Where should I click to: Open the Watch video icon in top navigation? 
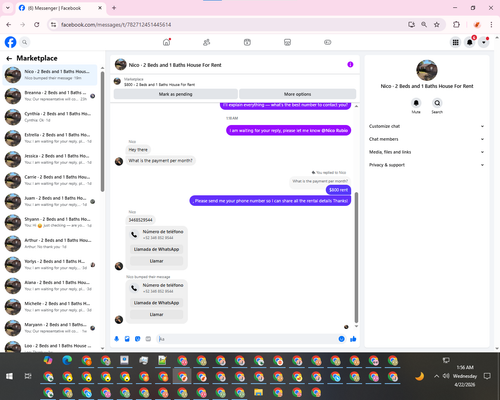[x=247, y=42]
